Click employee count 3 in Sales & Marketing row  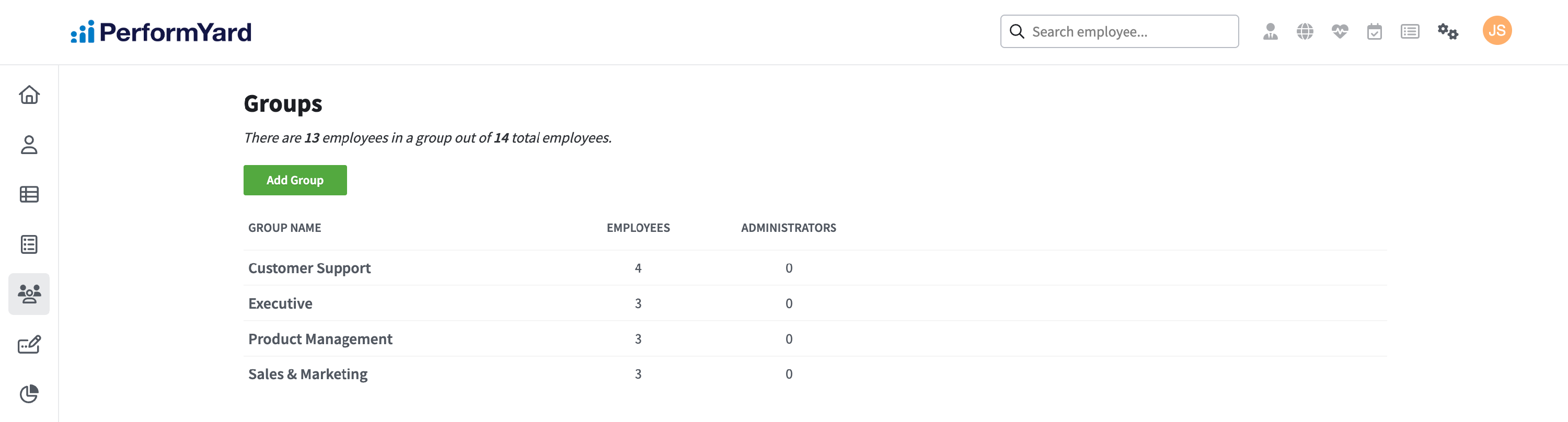(x=638, y=374)
